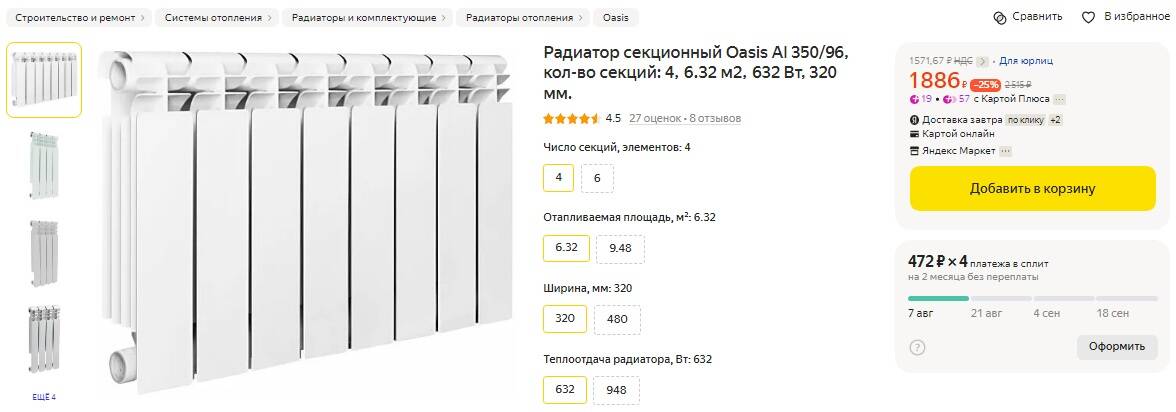Expand the +2 delivery options badge

(1055, 120)
